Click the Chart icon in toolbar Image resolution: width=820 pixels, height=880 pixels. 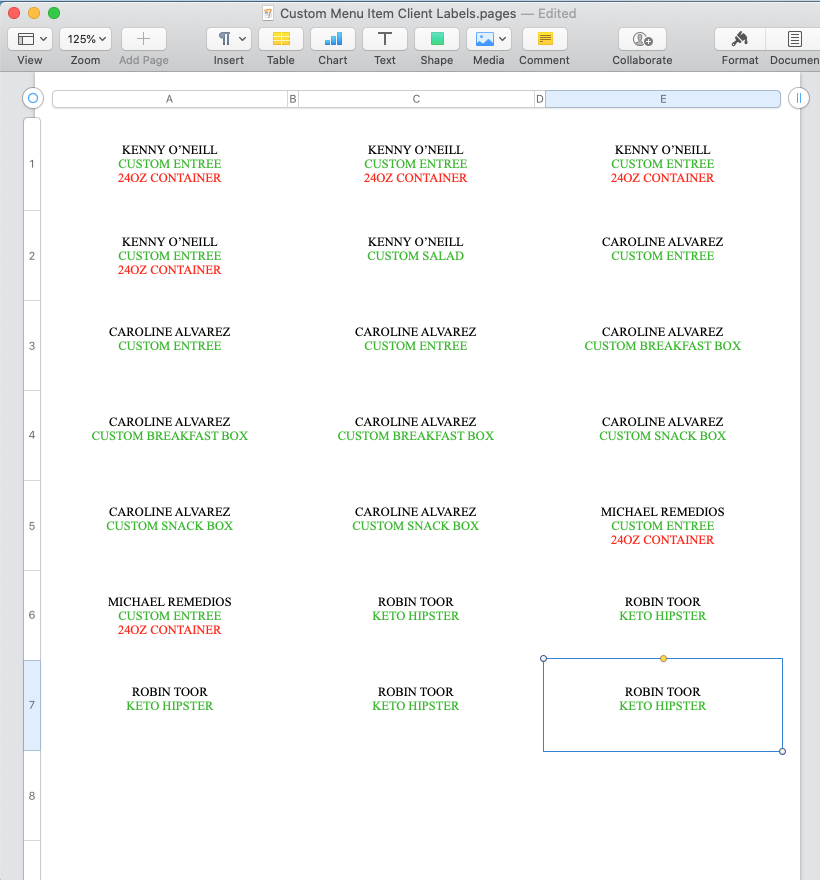[333, 40]
